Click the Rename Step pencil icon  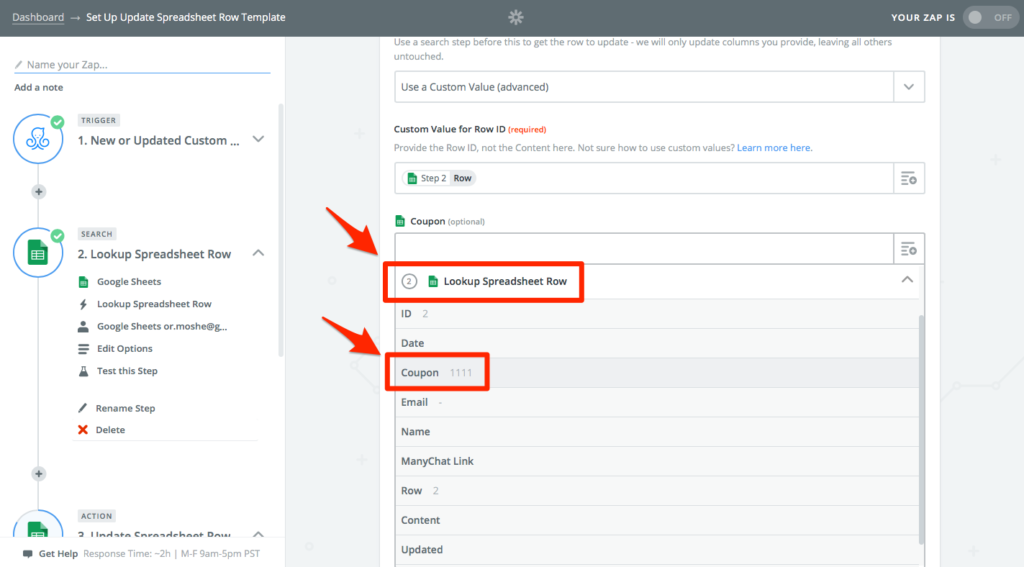[83, 408]
